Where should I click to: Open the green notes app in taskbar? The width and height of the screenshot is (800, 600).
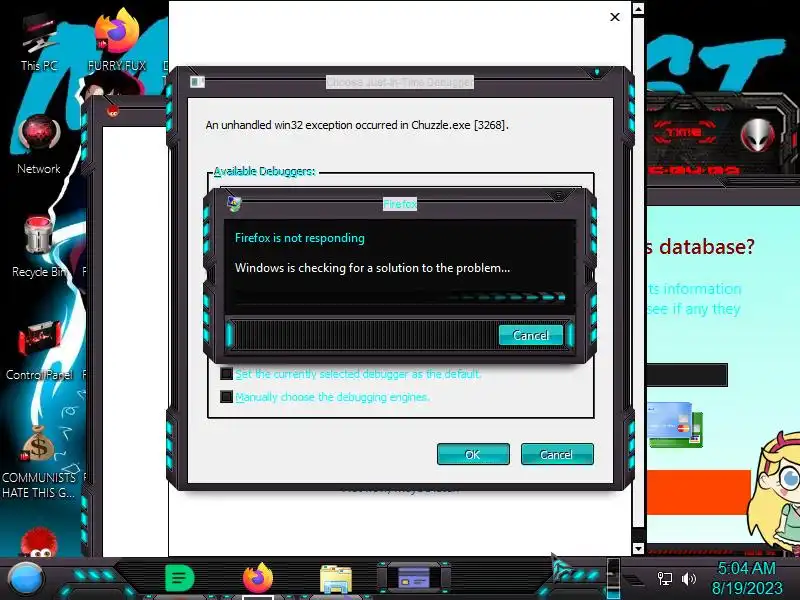coord(180,579)
